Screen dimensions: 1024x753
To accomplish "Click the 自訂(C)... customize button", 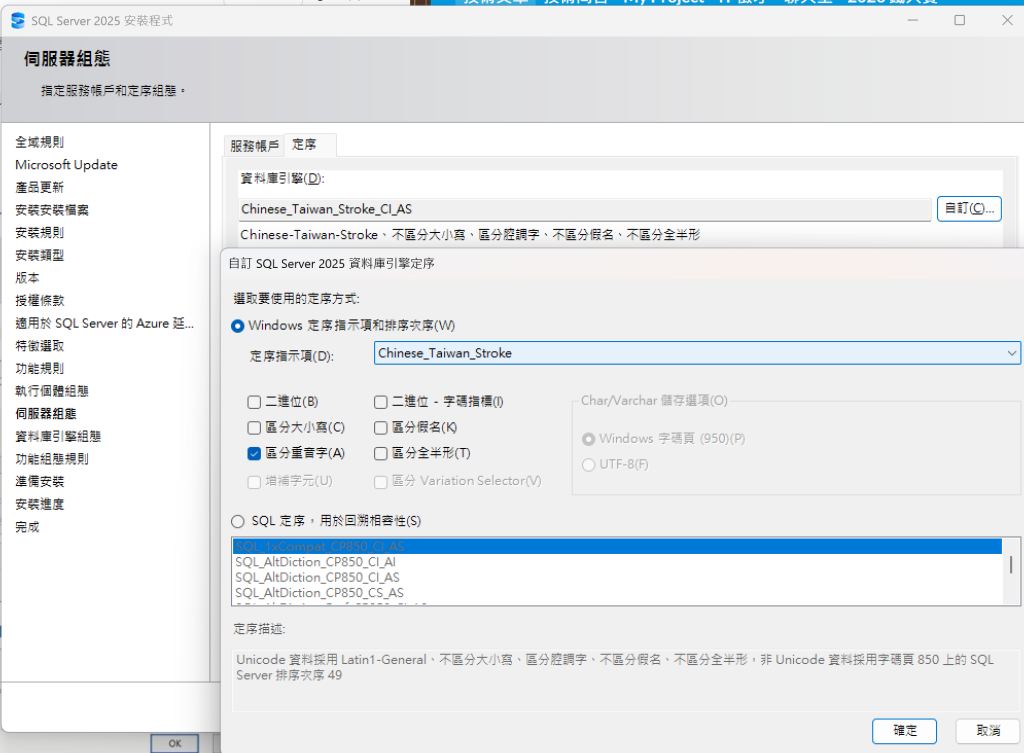I will [969, 209].
